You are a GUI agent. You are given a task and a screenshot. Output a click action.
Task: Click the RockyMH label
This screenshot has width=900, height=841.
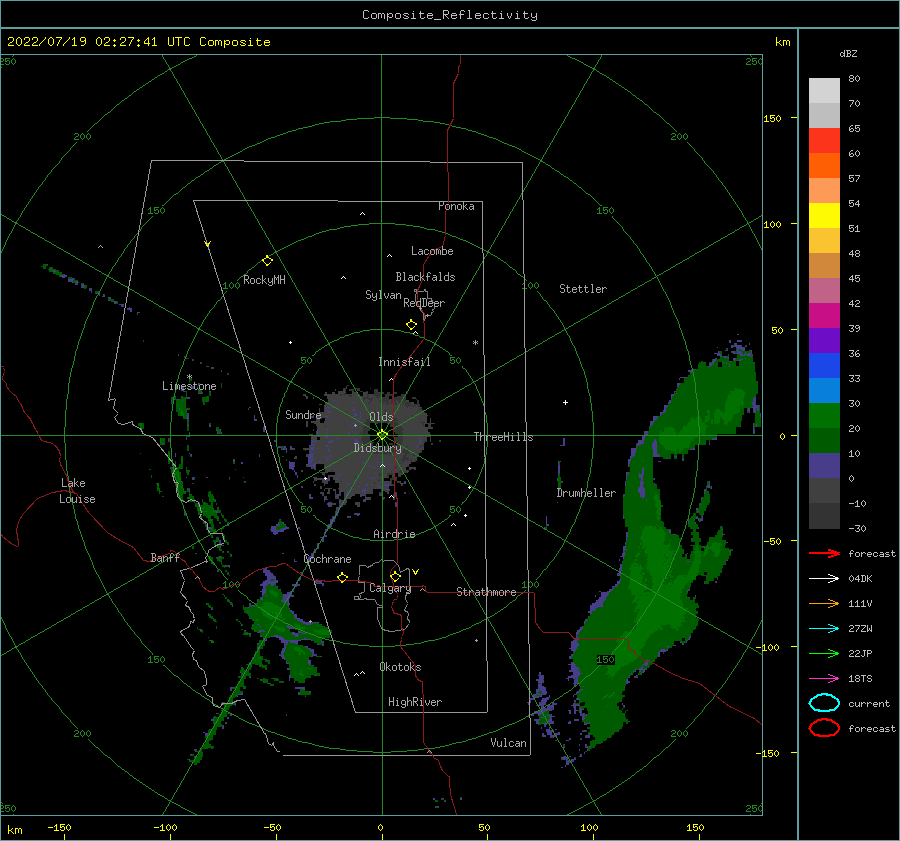264,280
